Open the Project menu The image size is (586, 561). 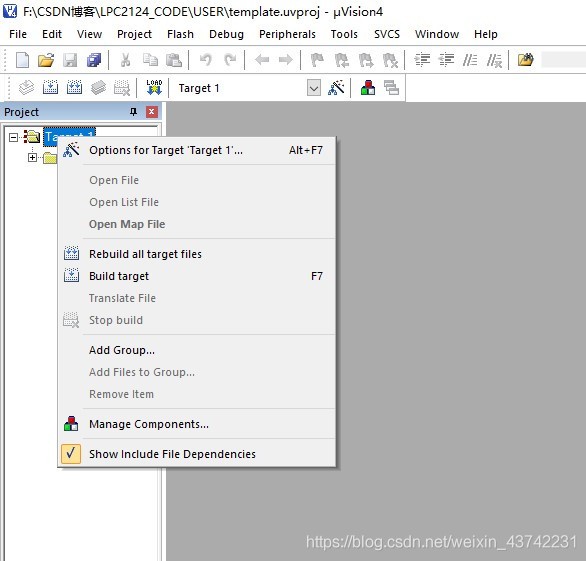click(134, 34)
